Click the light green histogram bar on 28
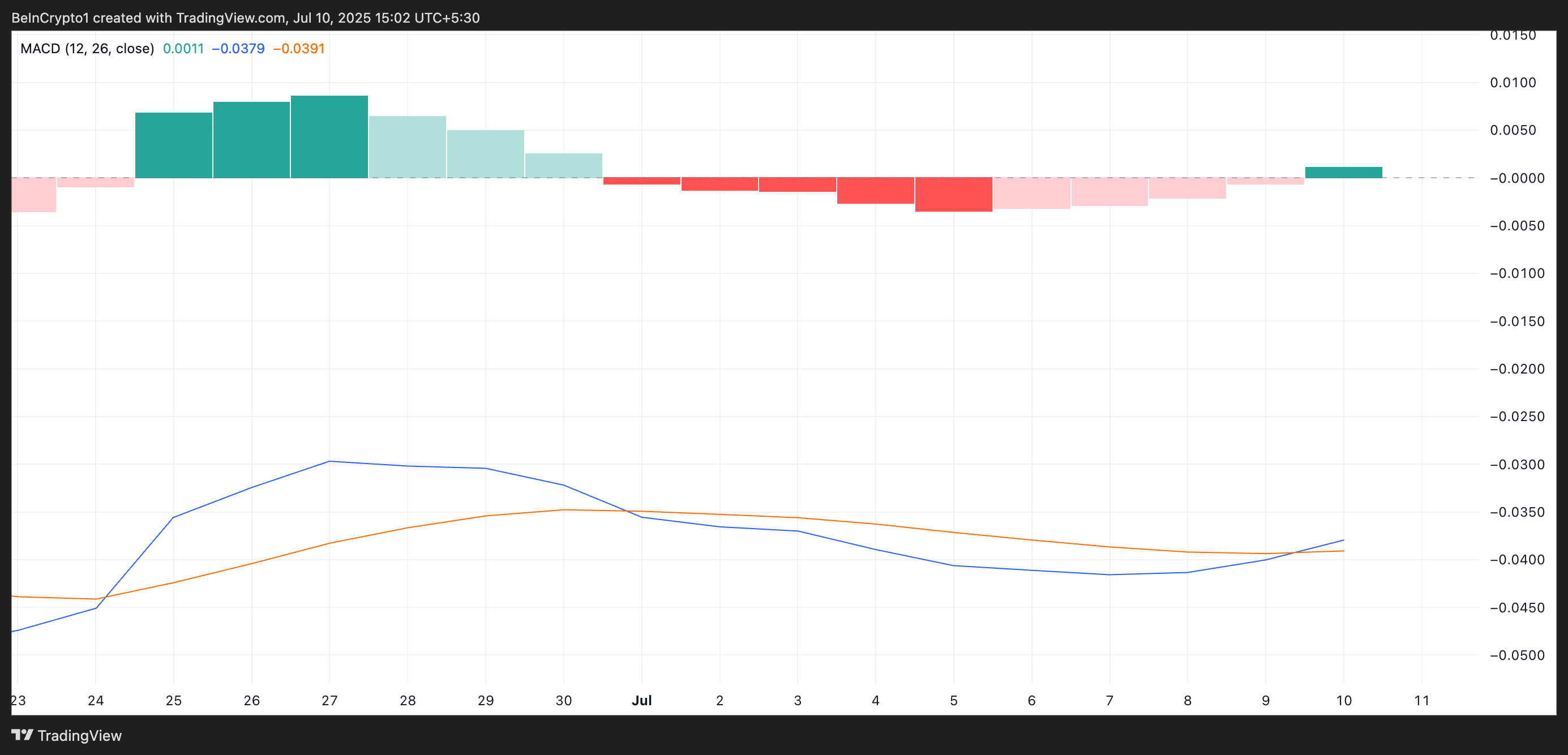This screenshot has width=1568, height=755. coord(407,147)
